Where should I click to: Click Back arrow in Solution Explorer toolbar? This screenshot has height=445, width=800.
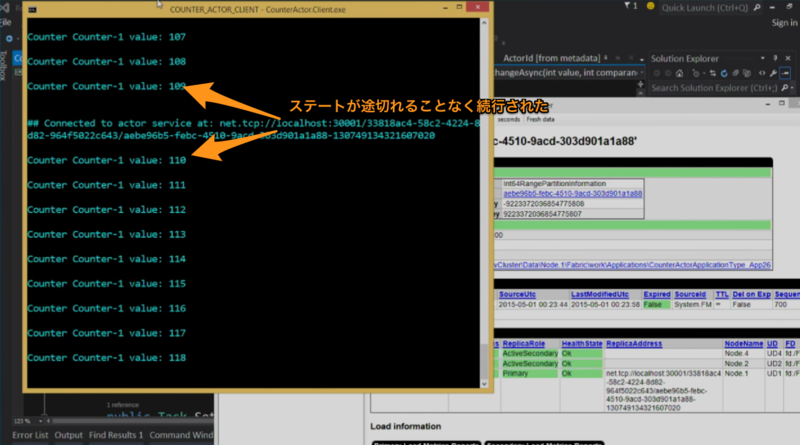[x=657, y=73]
